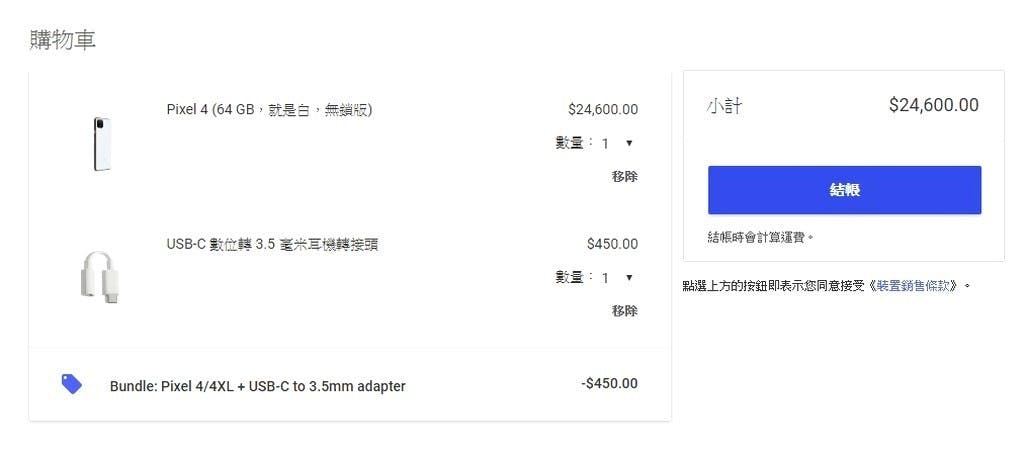The height and width of the screenshot is (460, 1024).
Task: Click the 小計 subtotal amount
Action: tap(933, 105)
